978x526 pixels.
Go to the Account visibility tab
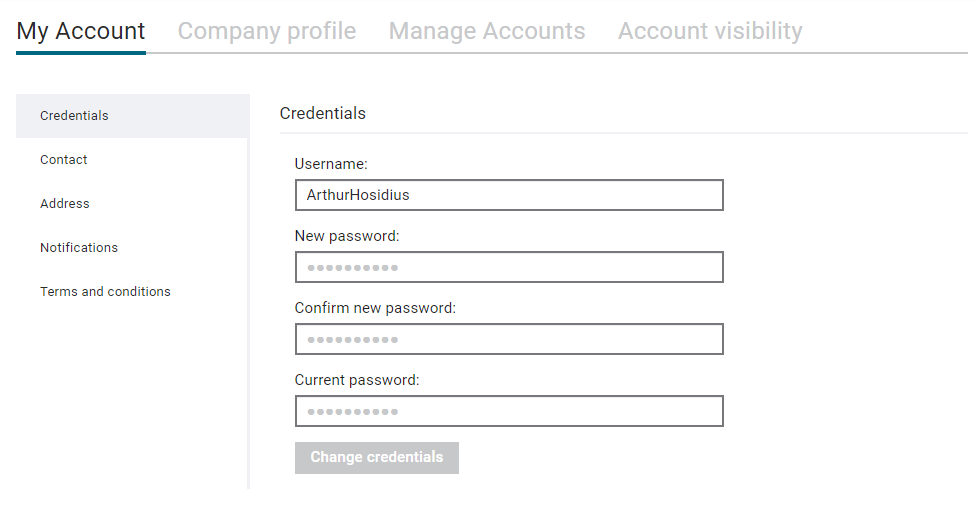[710, 31]
